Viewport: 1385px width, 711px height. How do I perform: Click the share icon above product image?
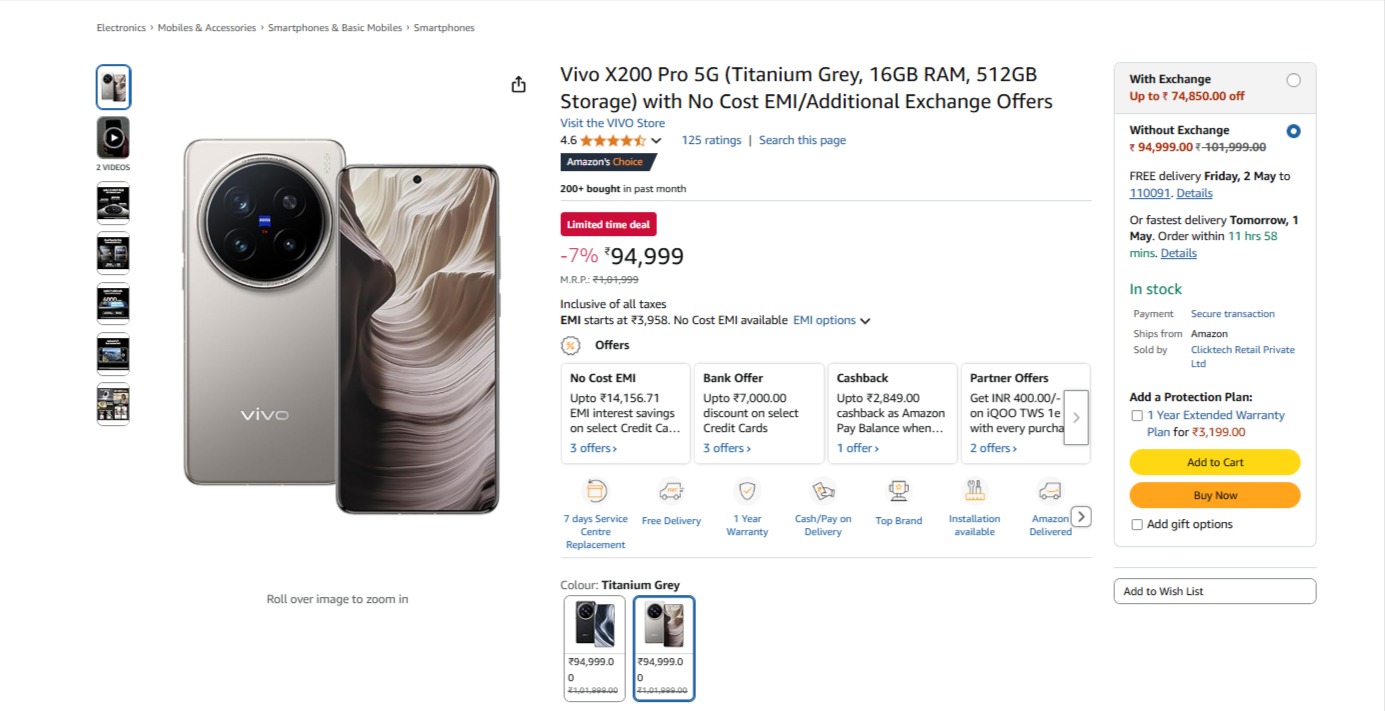tap(518, 85)
